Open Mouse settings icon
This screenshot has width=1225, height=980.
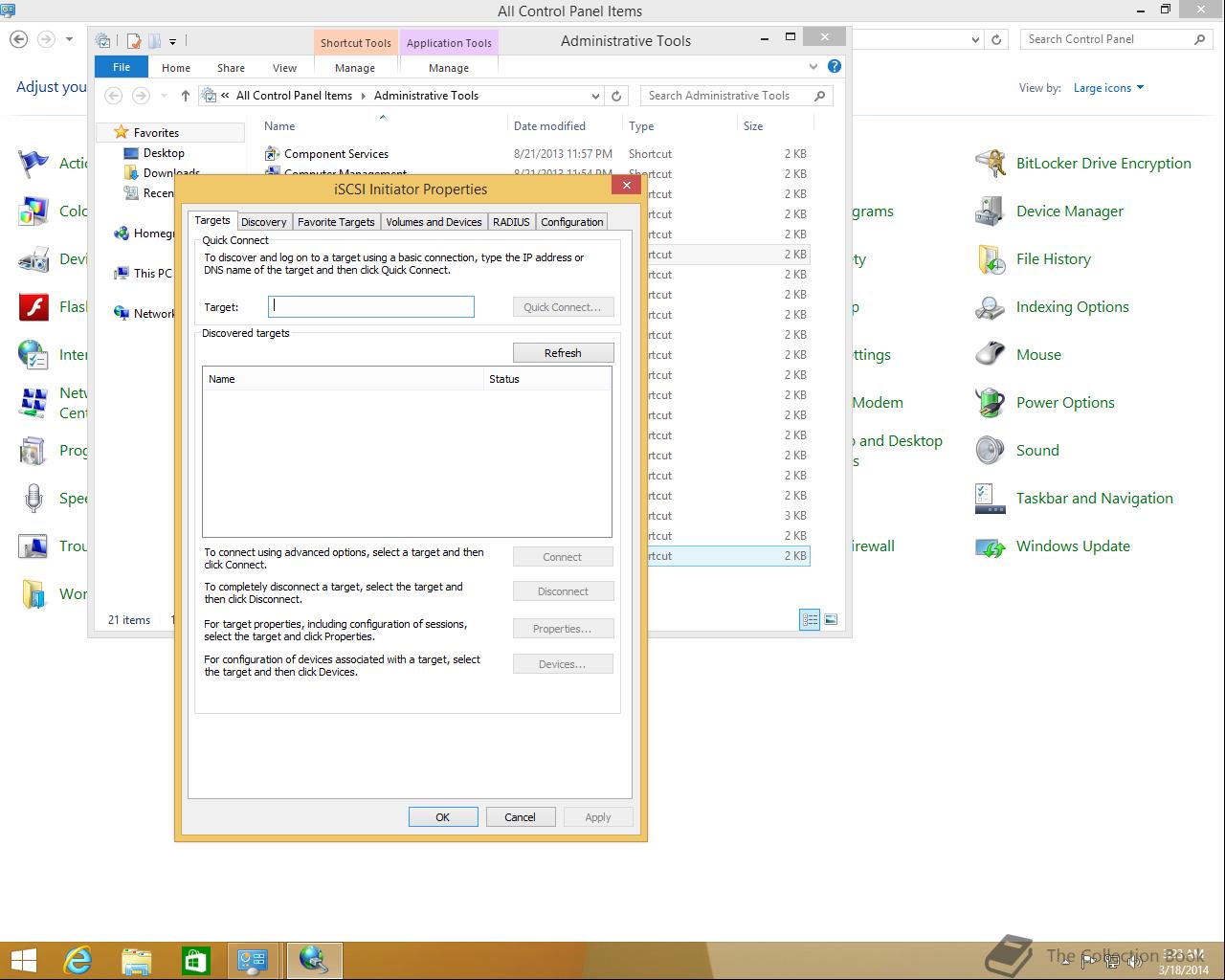991,355
